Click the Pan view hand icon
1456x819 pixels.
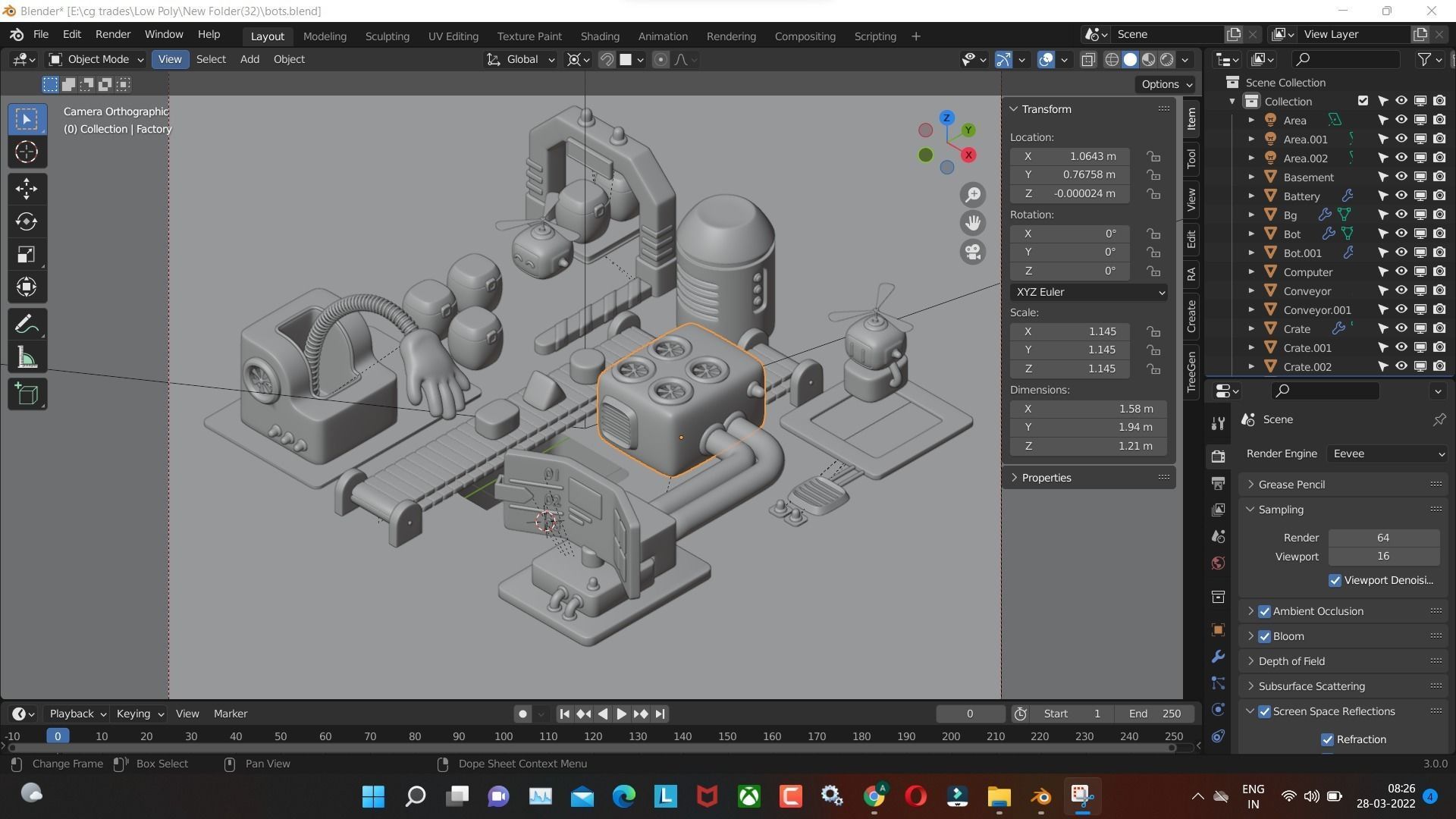coord(973,223)
